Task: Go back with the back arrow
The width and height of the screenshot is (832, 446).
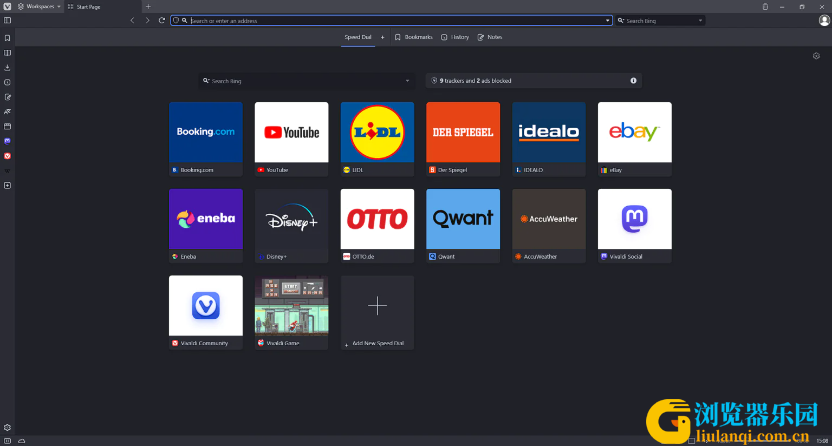Action: click(x=132, y=21)
